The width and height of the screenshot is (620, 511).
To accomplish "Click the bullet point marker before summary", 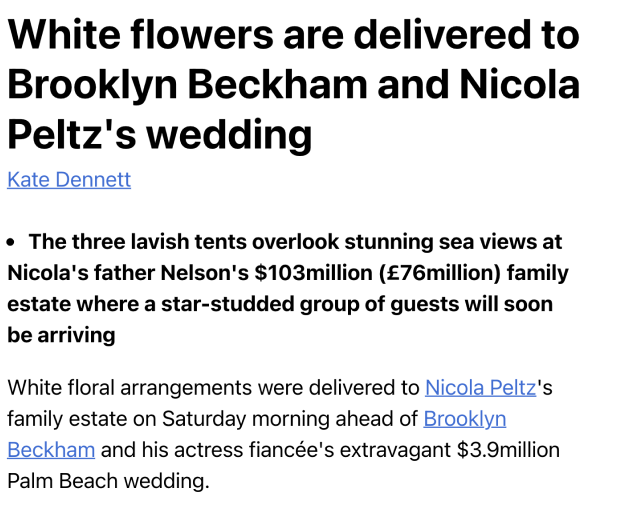I will point(11,242).
